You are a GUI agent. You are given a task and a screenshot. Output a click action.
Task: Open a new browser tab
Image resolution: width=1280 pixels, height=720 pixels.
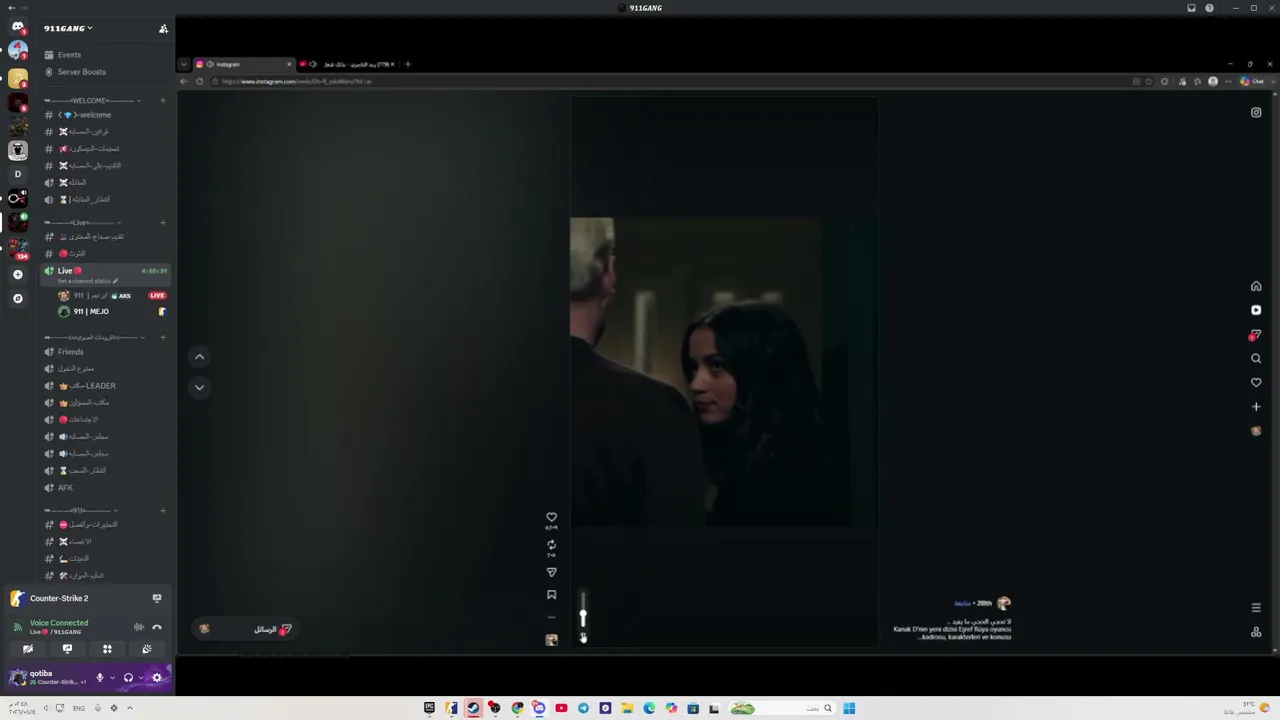click(407, 64)
